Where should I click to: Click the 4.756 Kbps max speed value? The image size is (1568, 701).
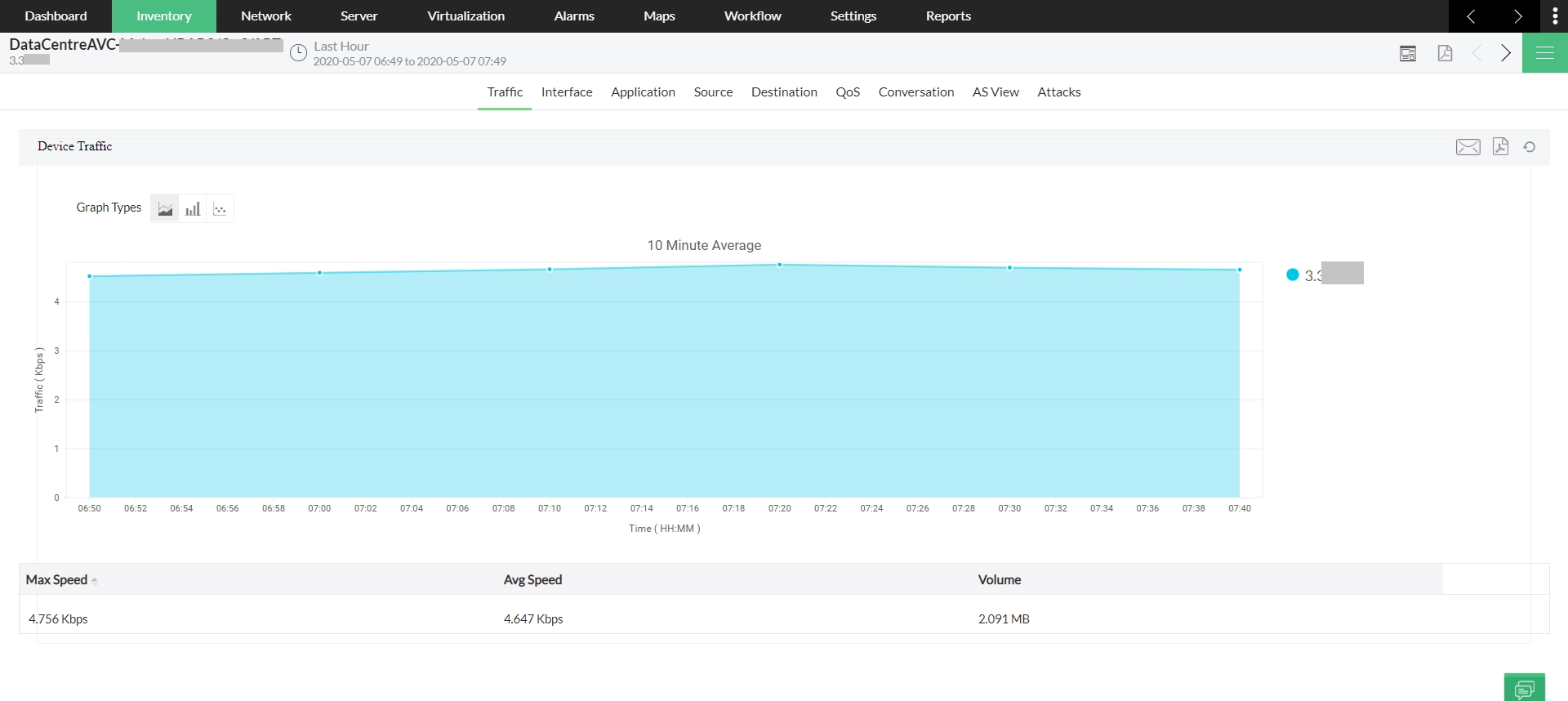[58, 619]
